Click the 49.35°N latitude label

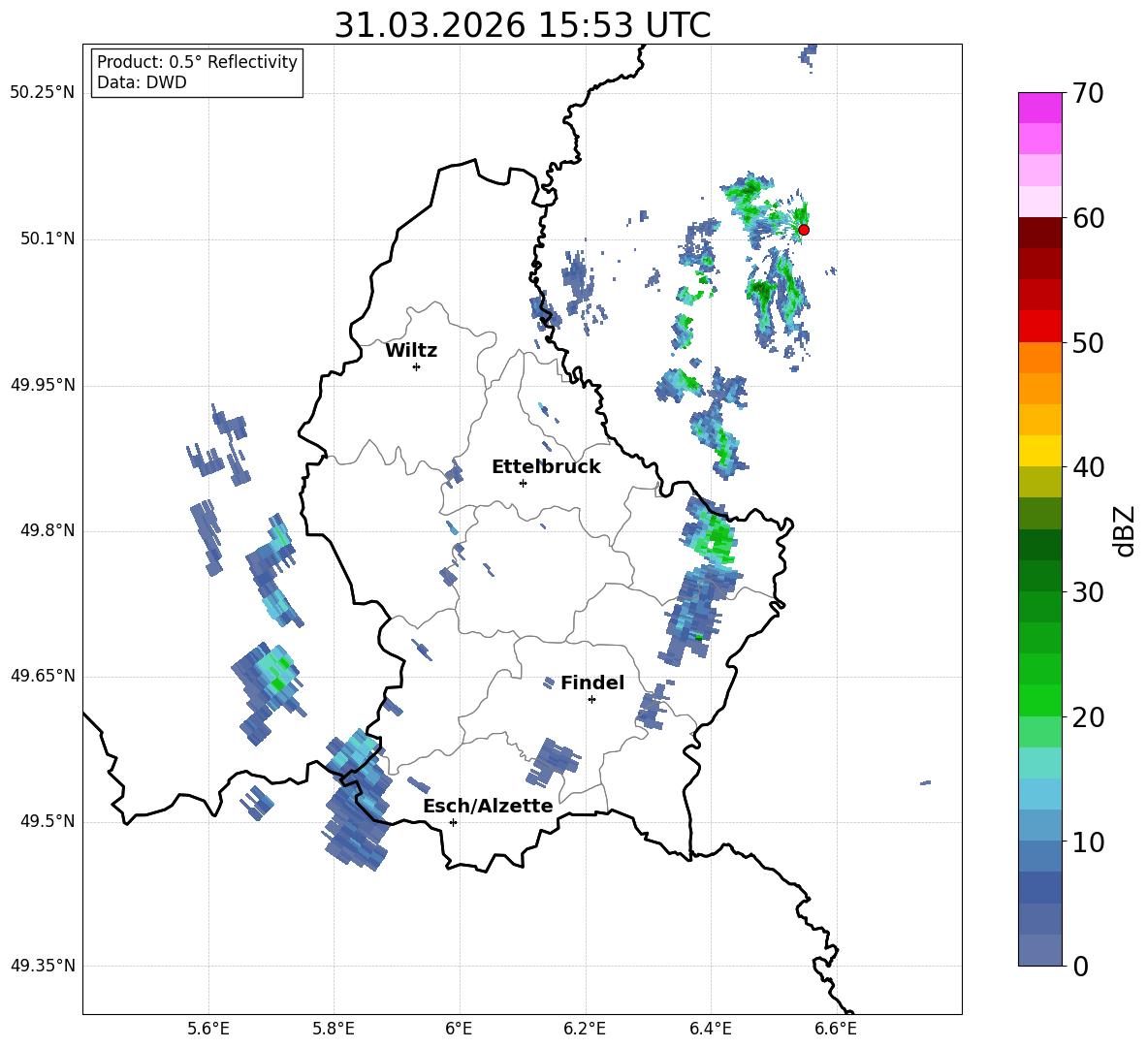[43, 966]
